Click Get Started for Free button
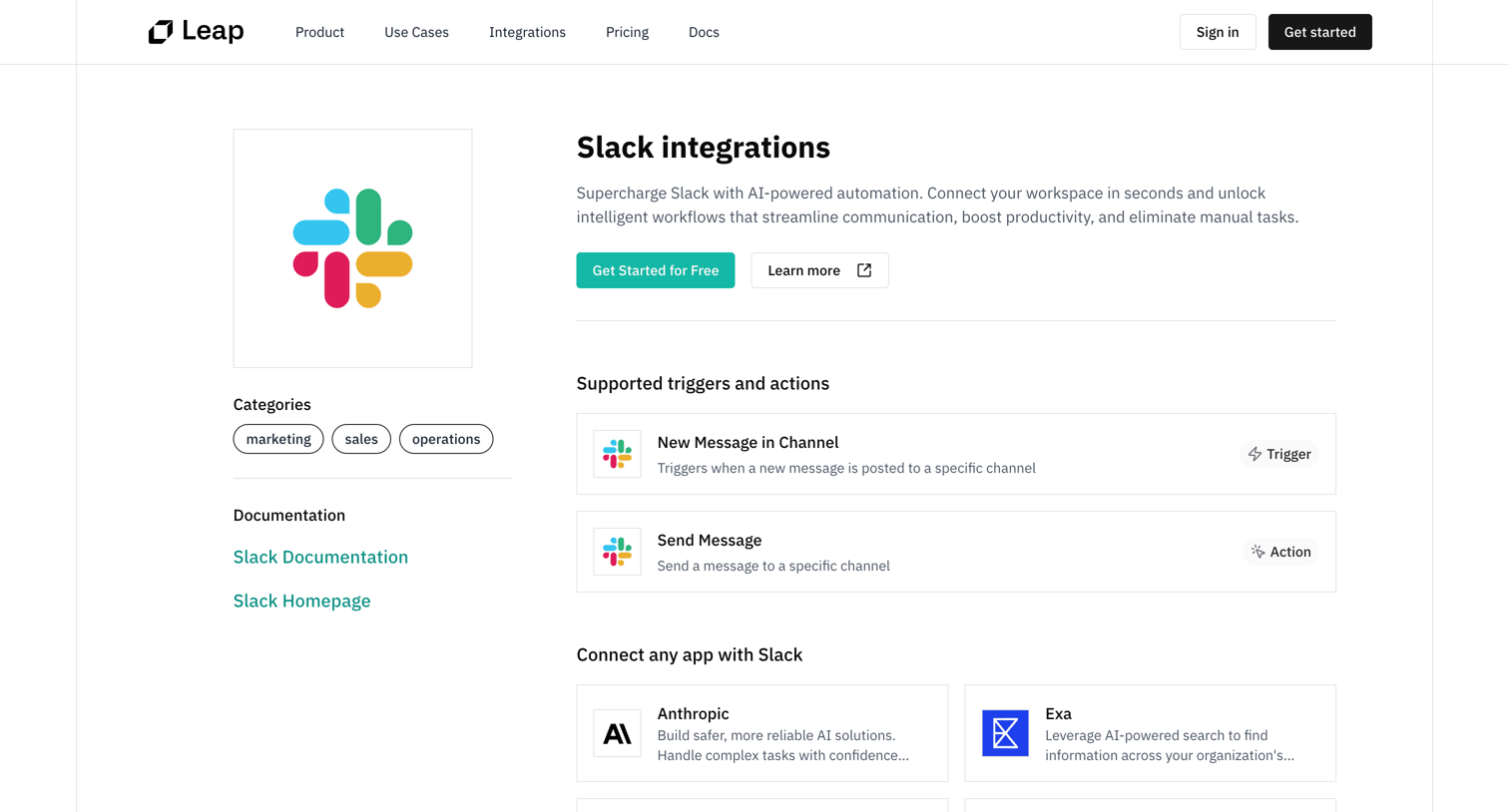The image size is (1509, 812). pos(655,270)
